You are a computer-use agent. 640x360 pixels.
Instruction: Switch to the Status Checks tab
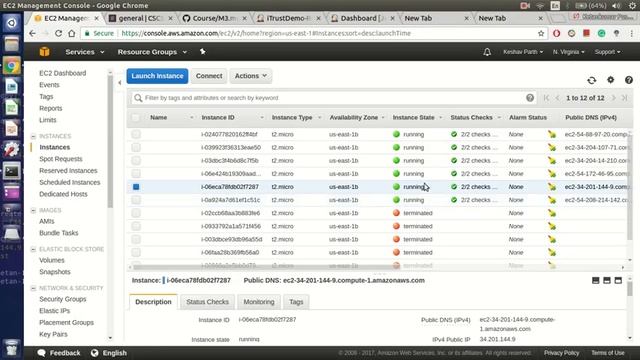207,302
